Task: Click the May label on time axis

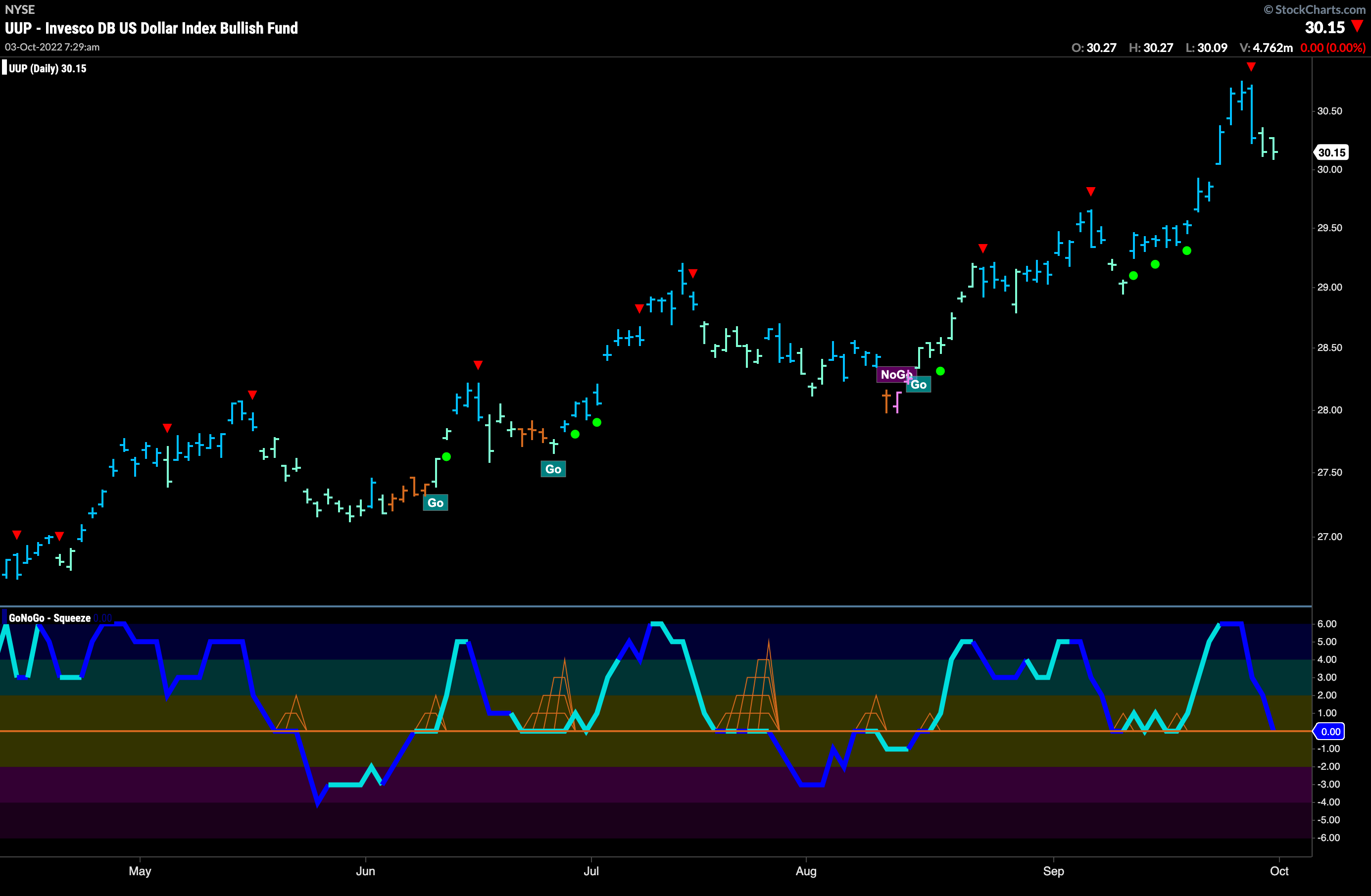Action: 140,871
